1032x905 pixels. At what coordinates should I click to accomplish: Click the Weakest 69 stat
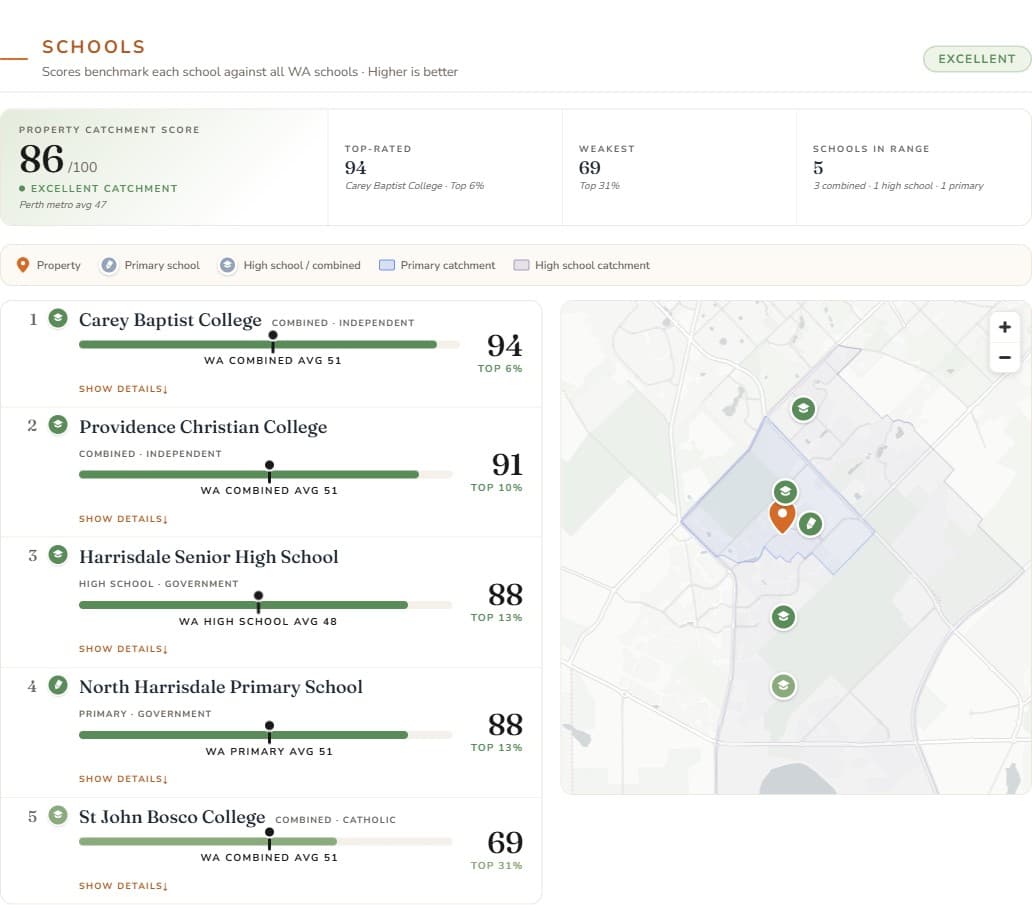click(x=590, y=168)
